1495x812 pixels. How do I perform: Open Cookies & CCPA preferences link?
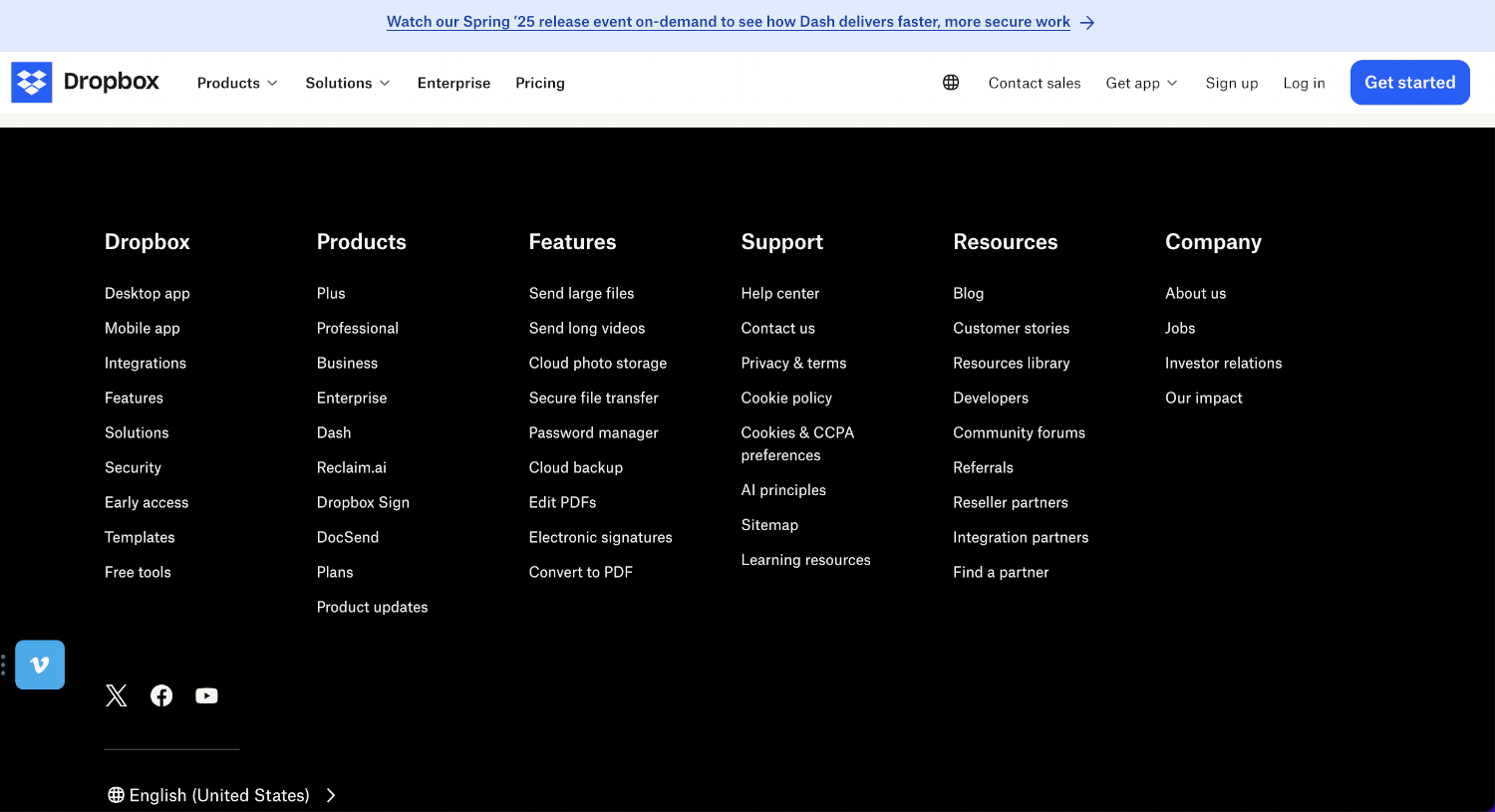[x=797, y=443]
